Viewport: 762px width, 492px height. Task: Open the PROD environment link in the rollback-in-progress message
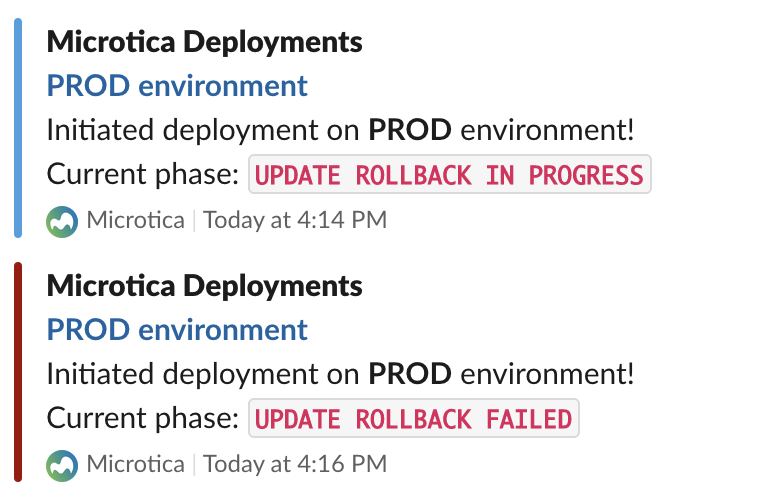[x=177, y=86]
